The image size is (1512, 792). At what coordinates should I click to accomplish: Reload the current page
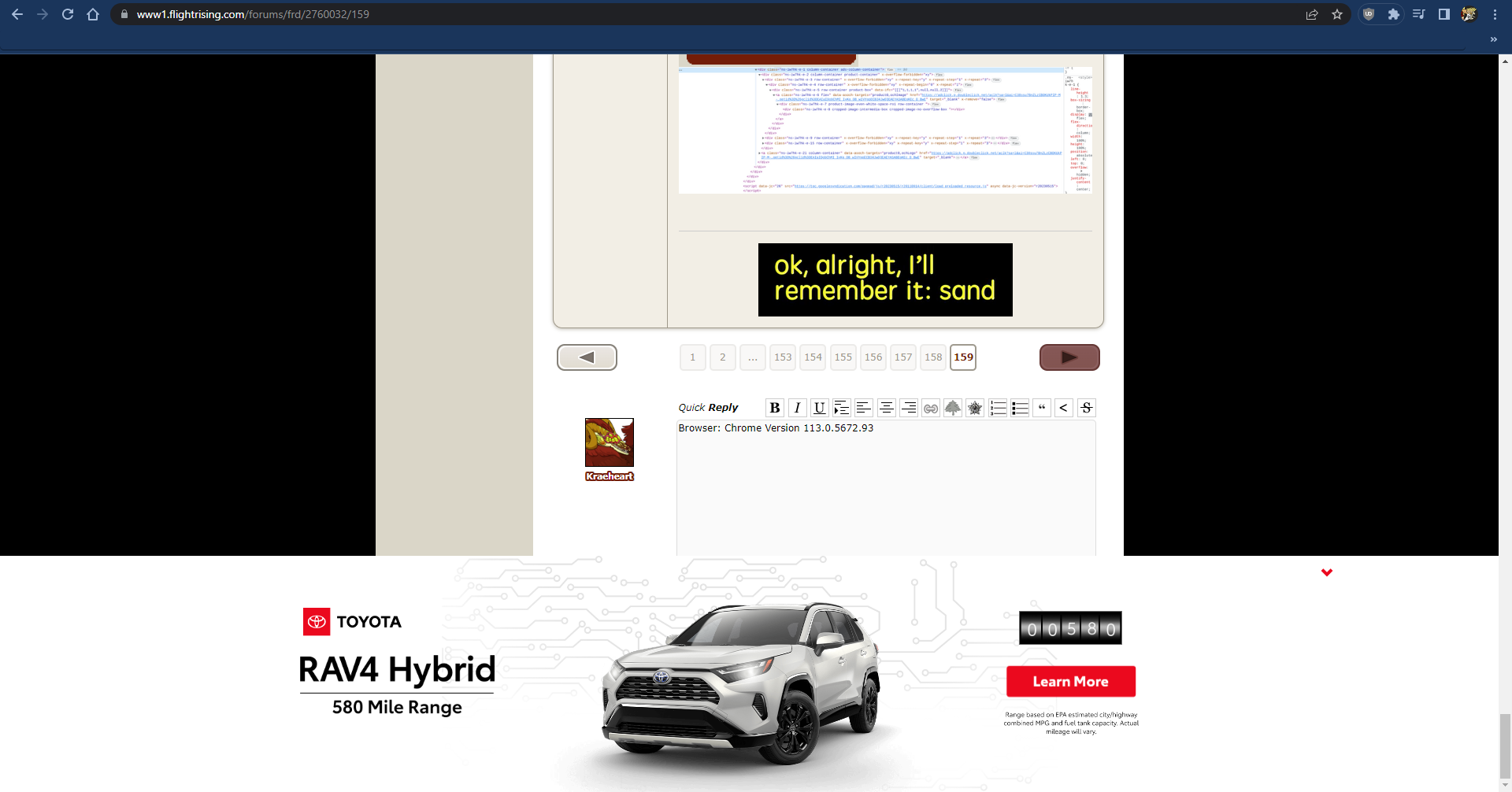point(68,14)
